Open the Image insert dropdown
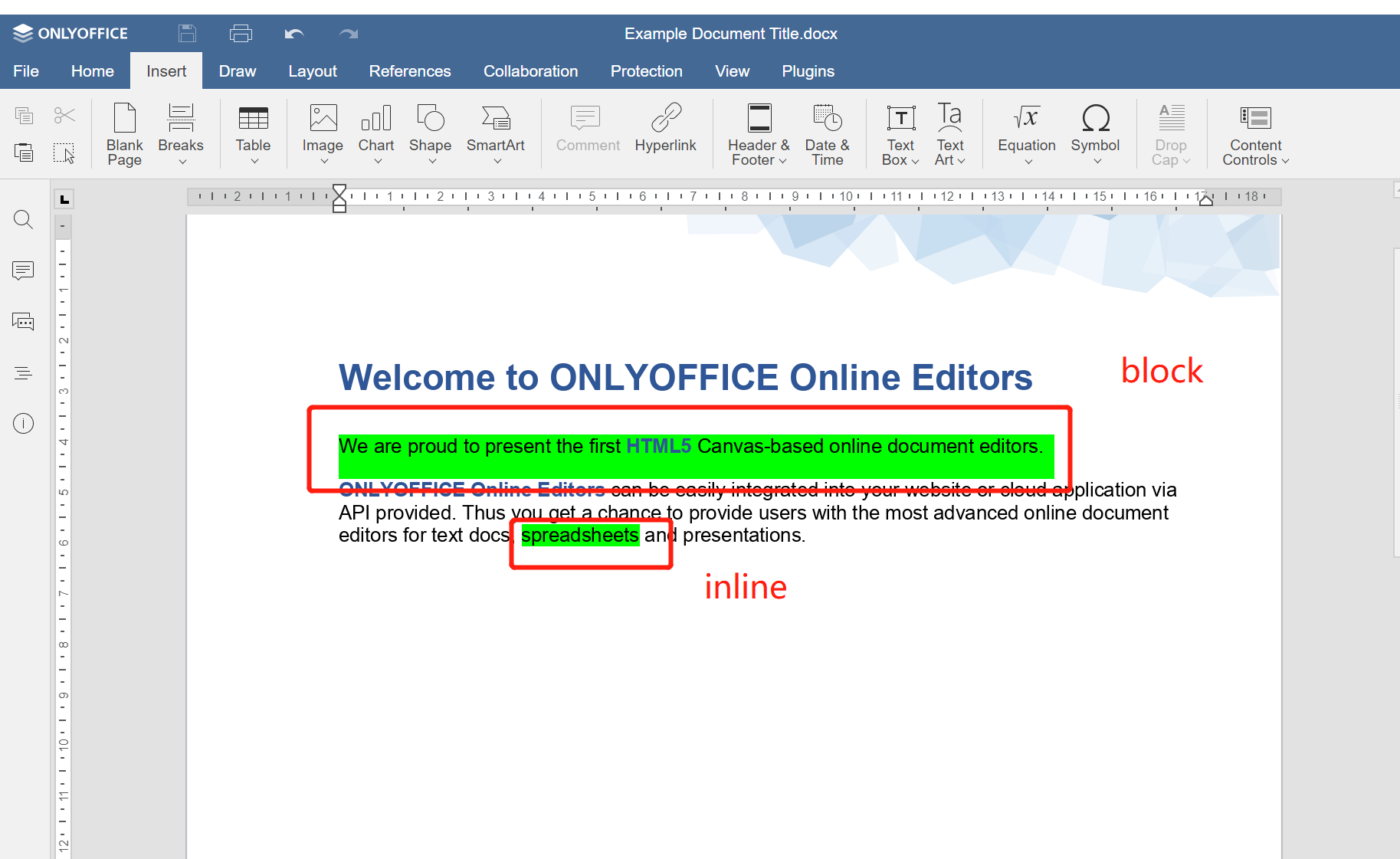The image size is (1400, 859). (x=323, y=134)
